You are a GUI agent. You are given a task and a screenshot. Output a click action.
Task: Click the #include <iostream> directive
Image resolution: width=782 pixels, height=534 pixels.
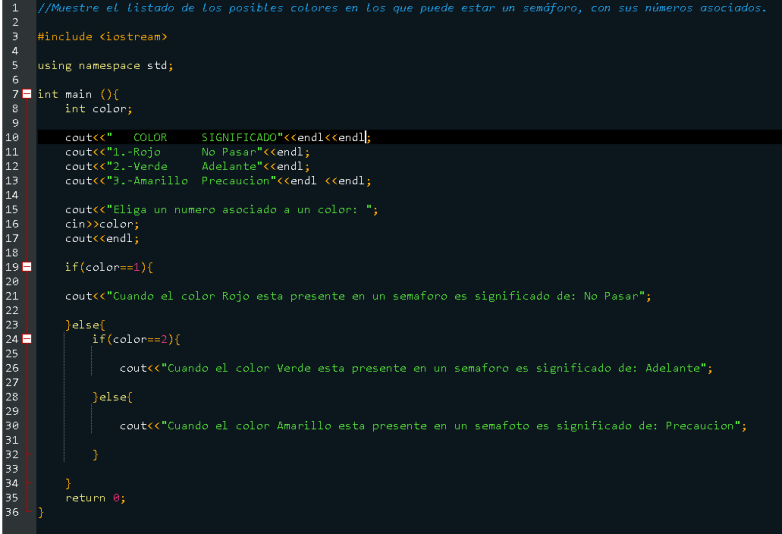point(102,36)
